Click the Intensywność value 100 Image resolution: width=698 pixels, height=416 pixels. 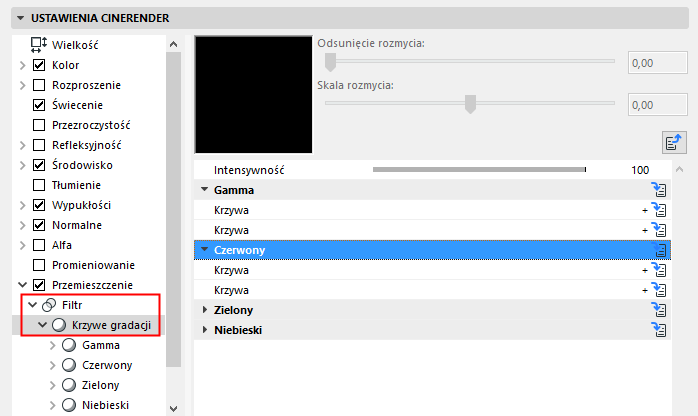coord(640,170)
